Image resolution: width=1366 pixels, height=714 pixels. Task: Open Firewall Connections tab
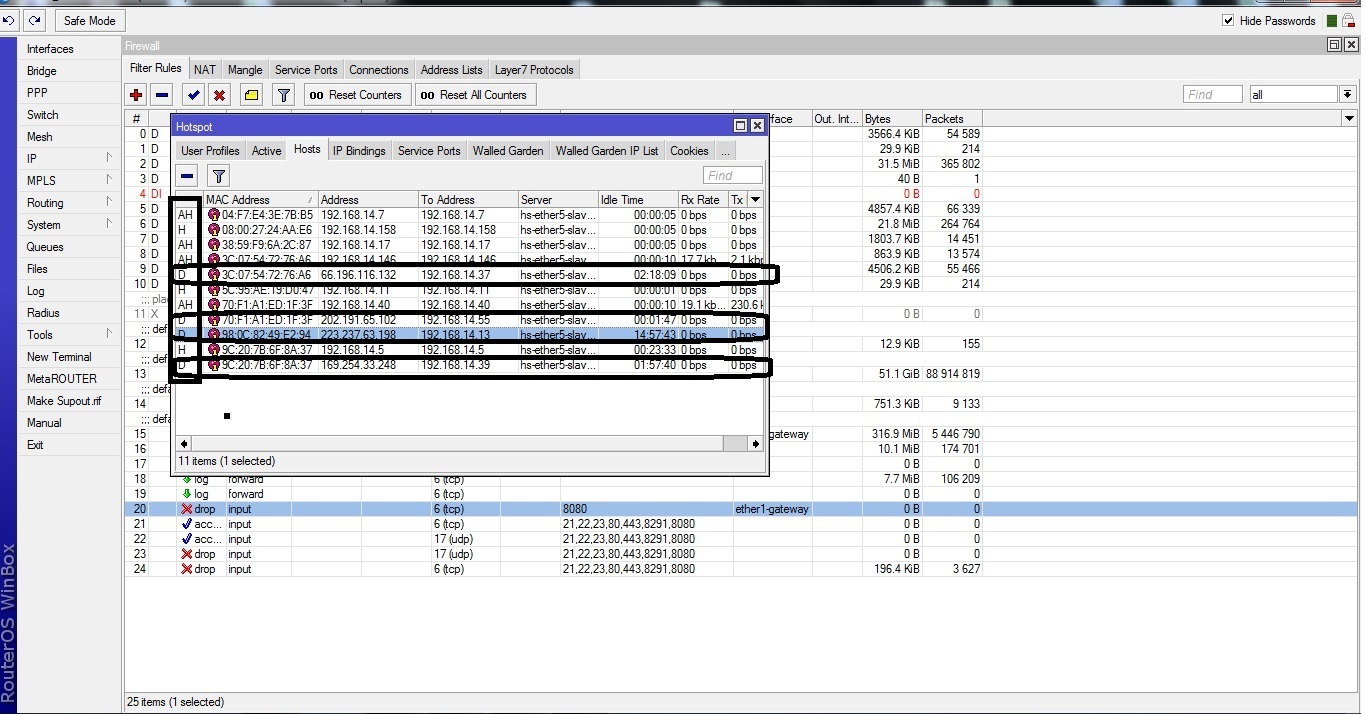379,70
